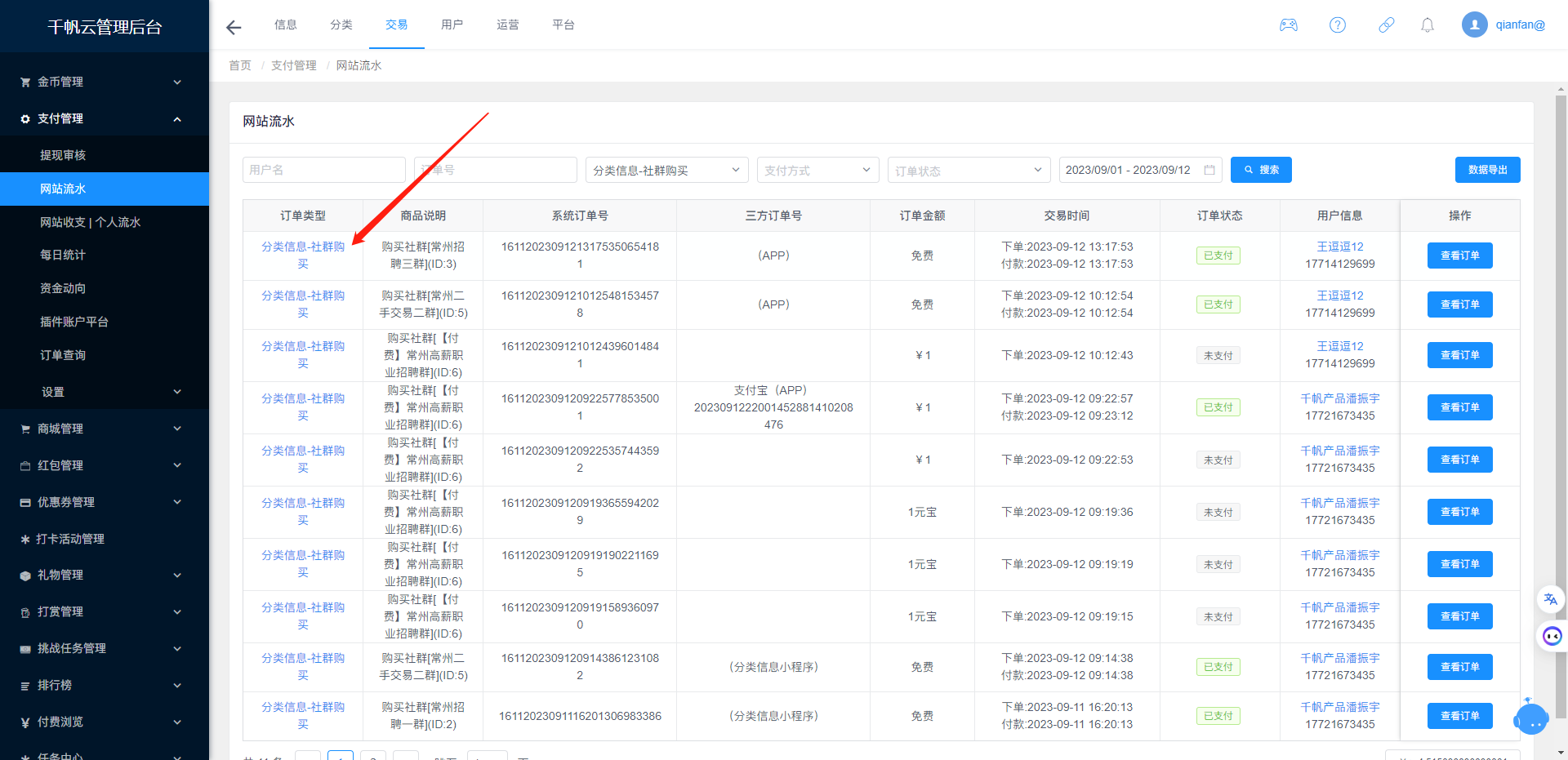The width and height of the screenshot is (1568, 760).
Task: Switch to the 信息 top tab
Action: 286,24
